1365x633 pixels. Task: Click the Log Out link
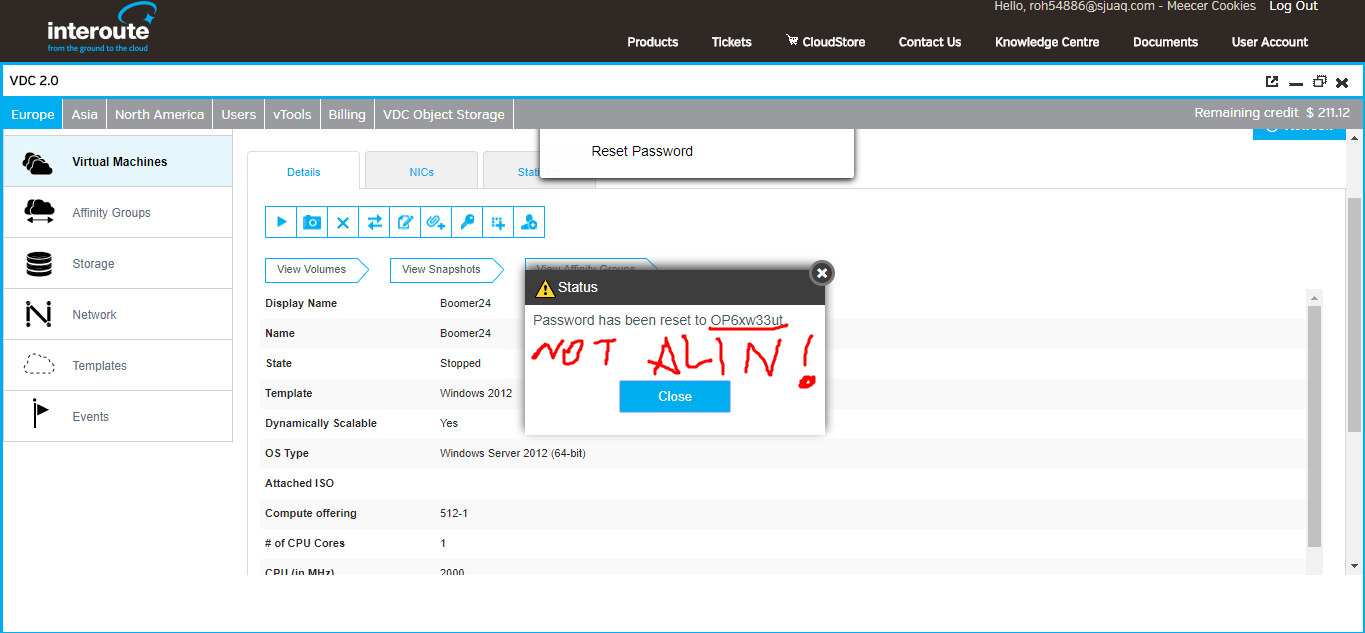point(1294,6)
